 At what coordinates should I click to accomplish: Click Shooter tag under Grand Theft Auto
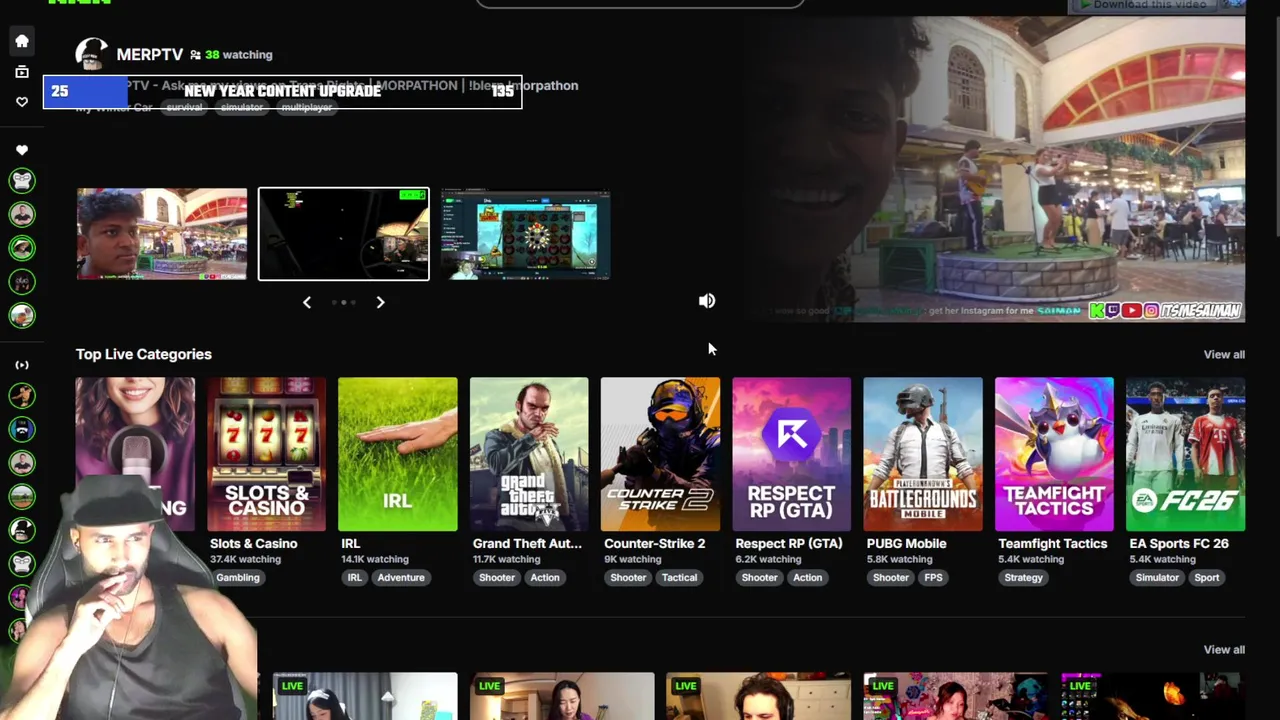497,577
